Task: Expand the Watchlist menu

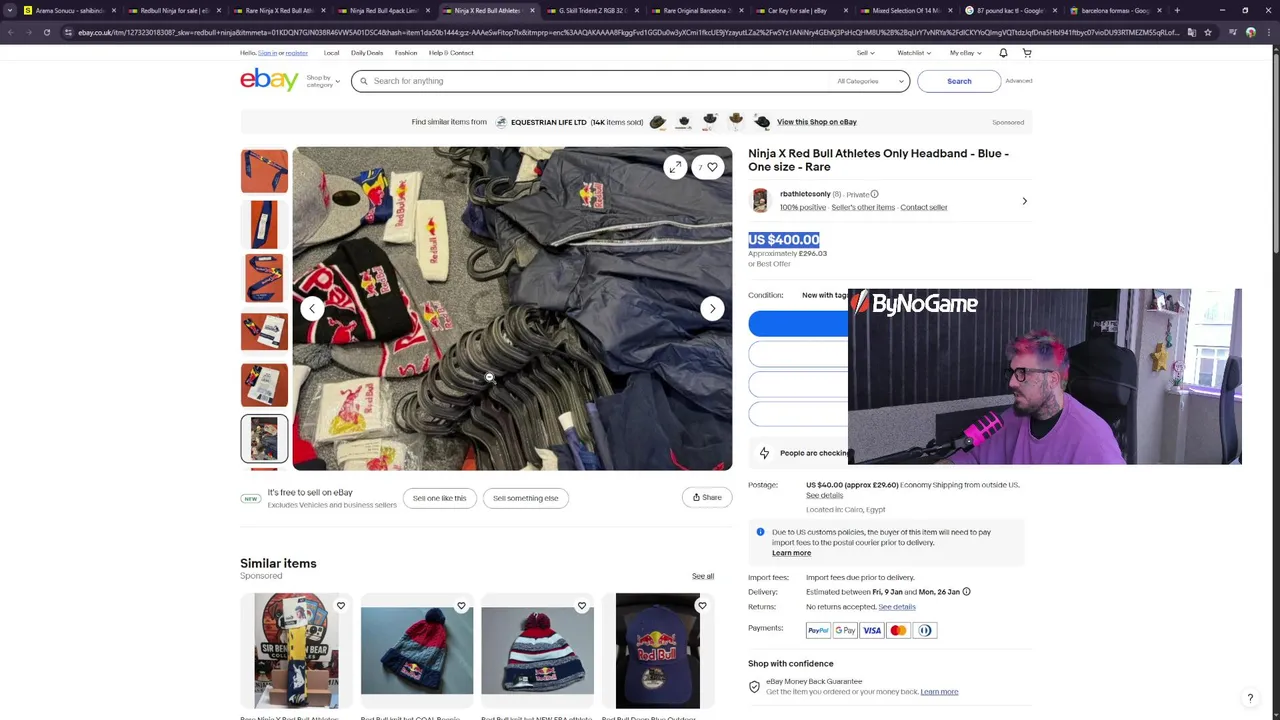Action: tap(914, 53)
